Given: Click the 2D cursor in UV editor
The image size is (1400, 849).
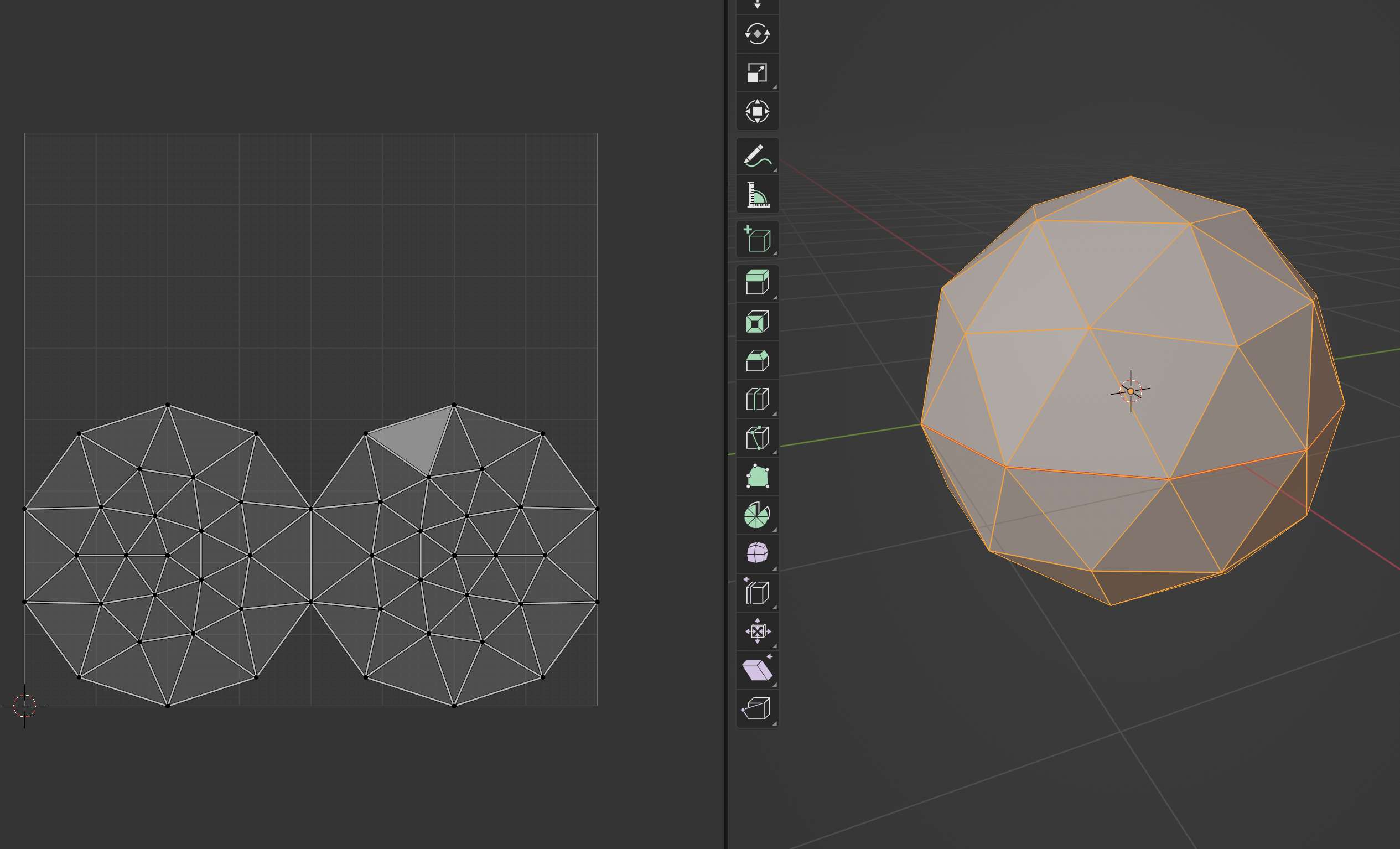Looking at the screenshot, I should point(24,706).
